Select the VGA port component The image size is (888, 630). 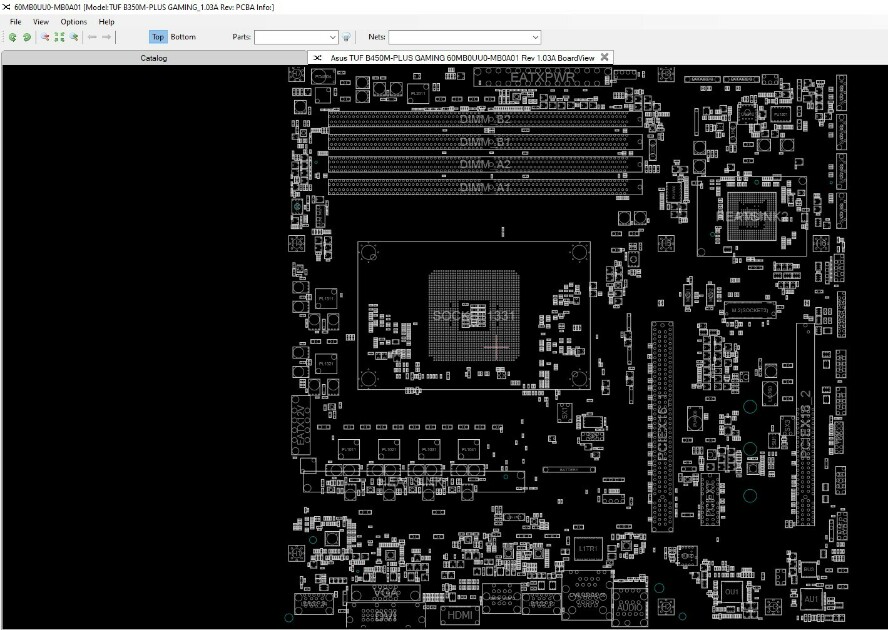coord(386,593)
